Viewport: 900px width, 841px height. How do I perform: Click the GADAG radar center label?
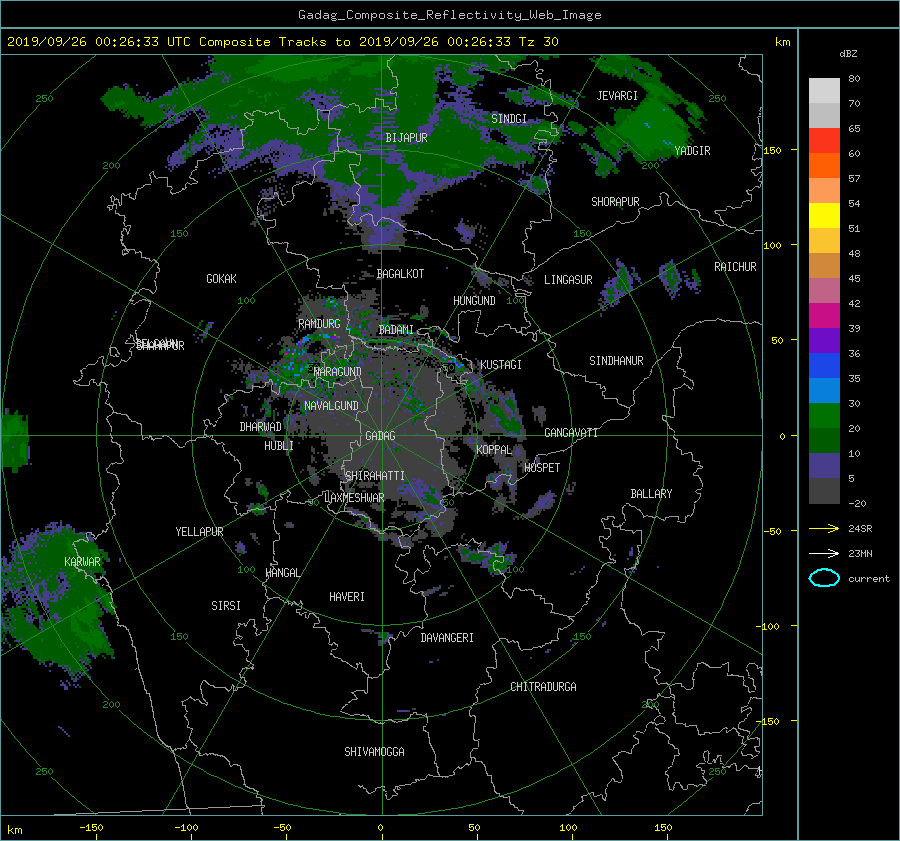(380, 436)
